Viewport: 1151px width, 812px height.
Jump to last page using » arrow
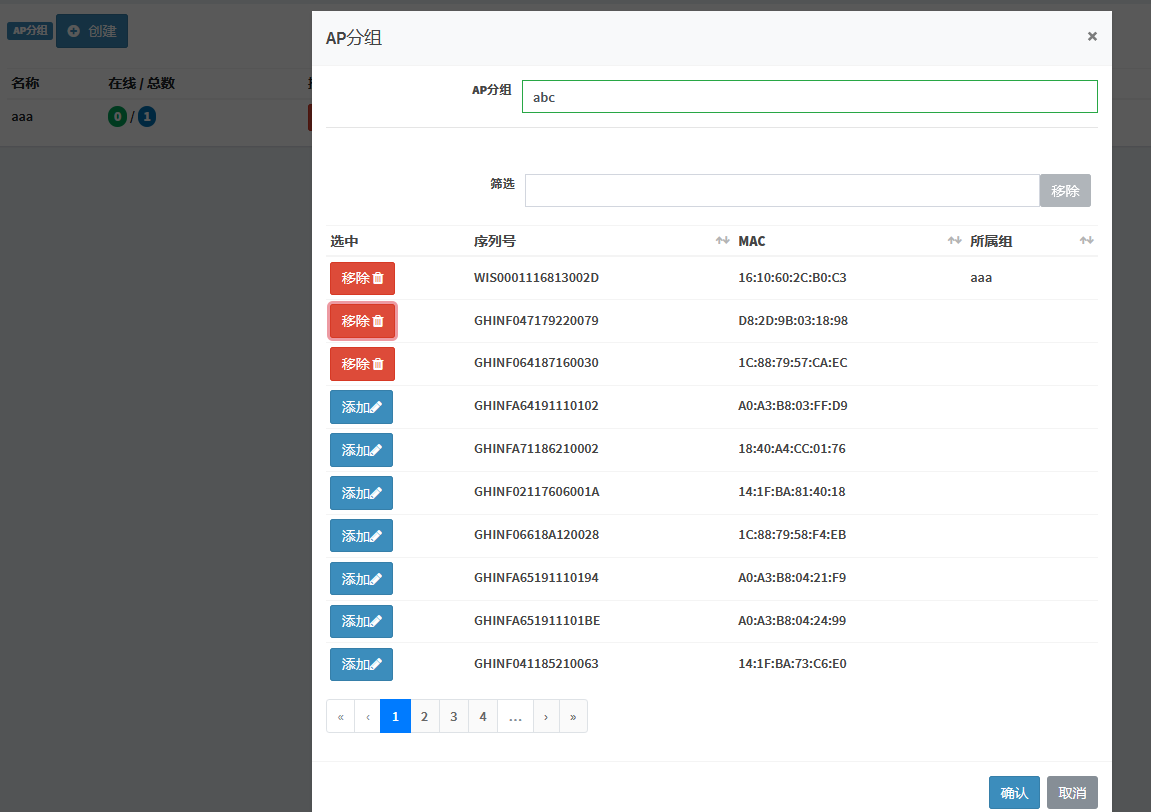coord(573,716)
